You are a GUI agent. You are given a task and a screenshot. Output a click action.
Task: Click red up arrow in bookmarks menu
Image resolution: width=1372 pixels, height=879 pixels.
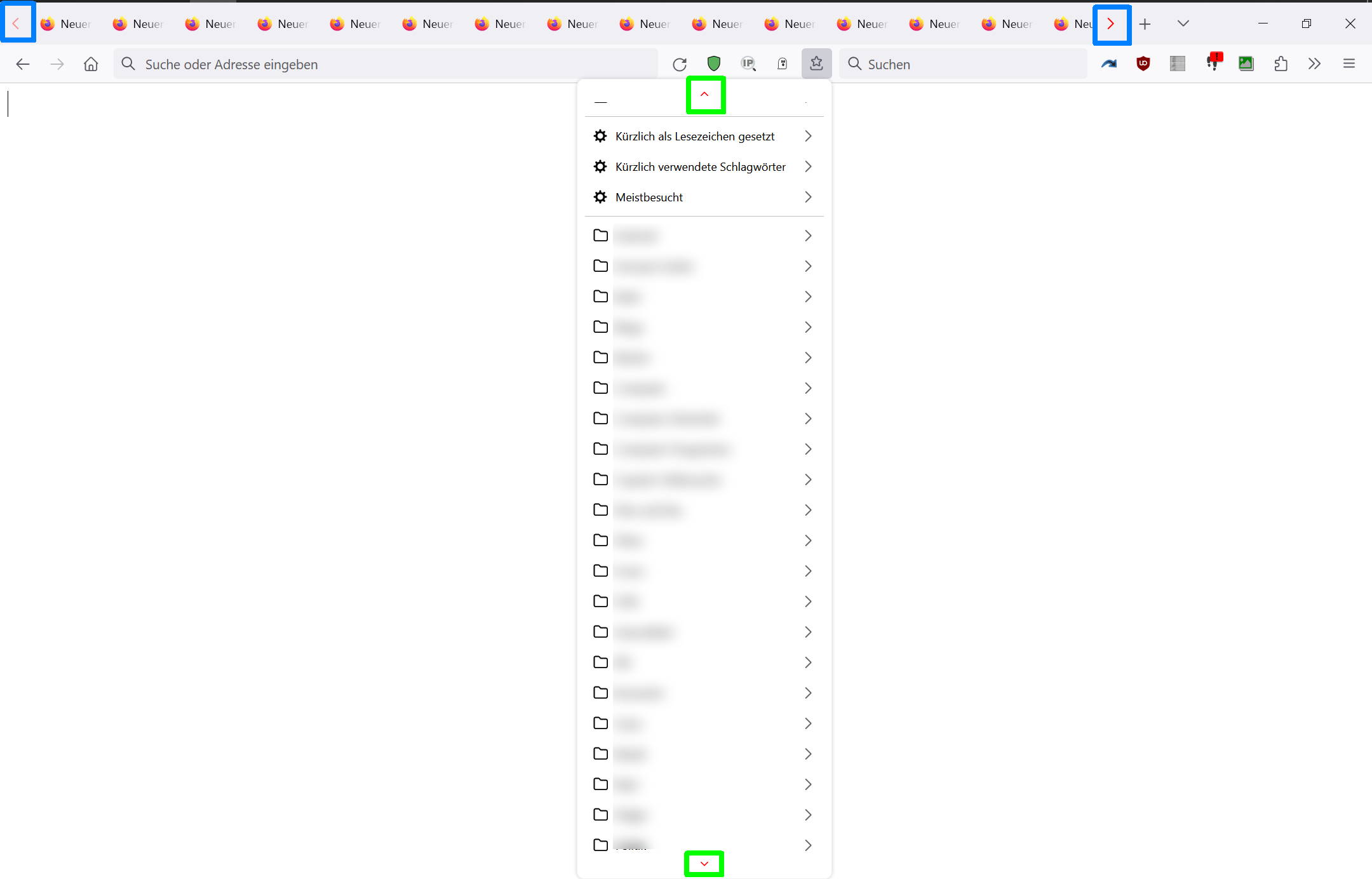pyautogui.click(x=704, y=95)
